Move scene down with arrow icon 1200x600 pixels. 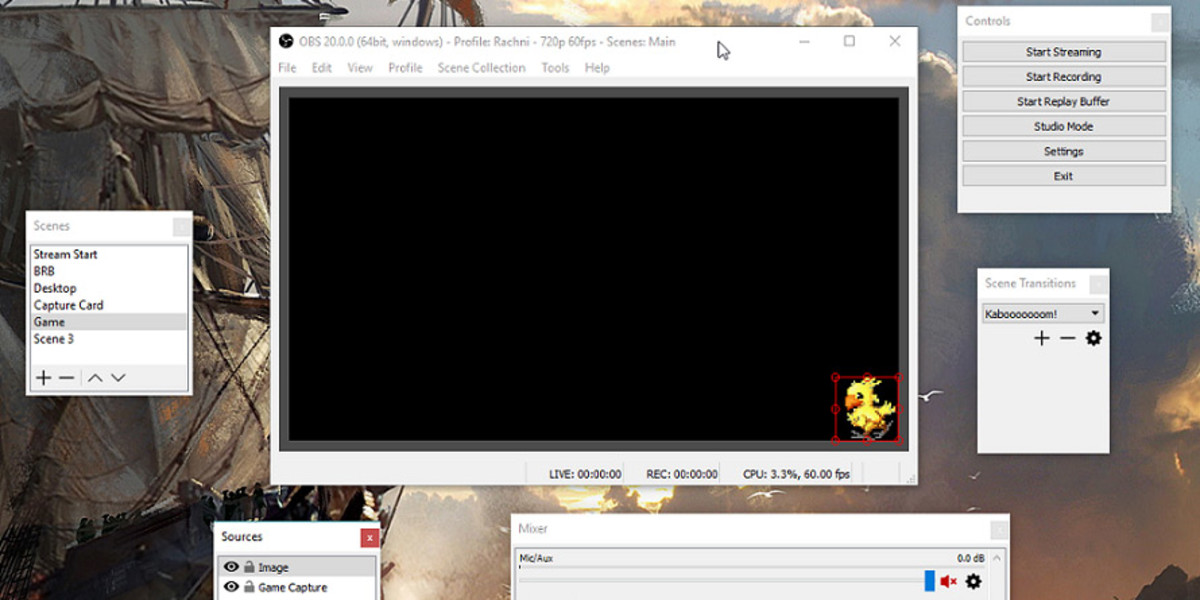pos(118,378)
